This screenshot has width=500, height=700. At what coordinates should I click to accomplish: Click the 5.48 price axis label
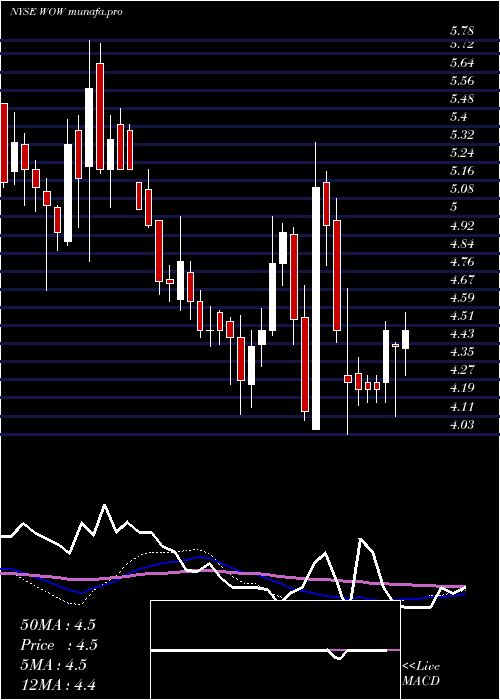[x=462, y=99]
